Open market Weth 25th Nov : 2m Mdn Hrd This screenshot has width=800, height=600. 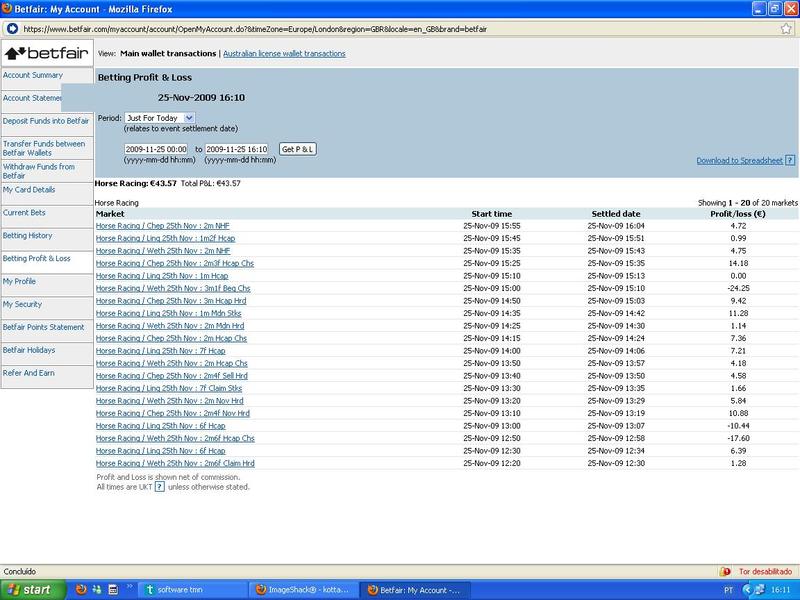[170, 326]
